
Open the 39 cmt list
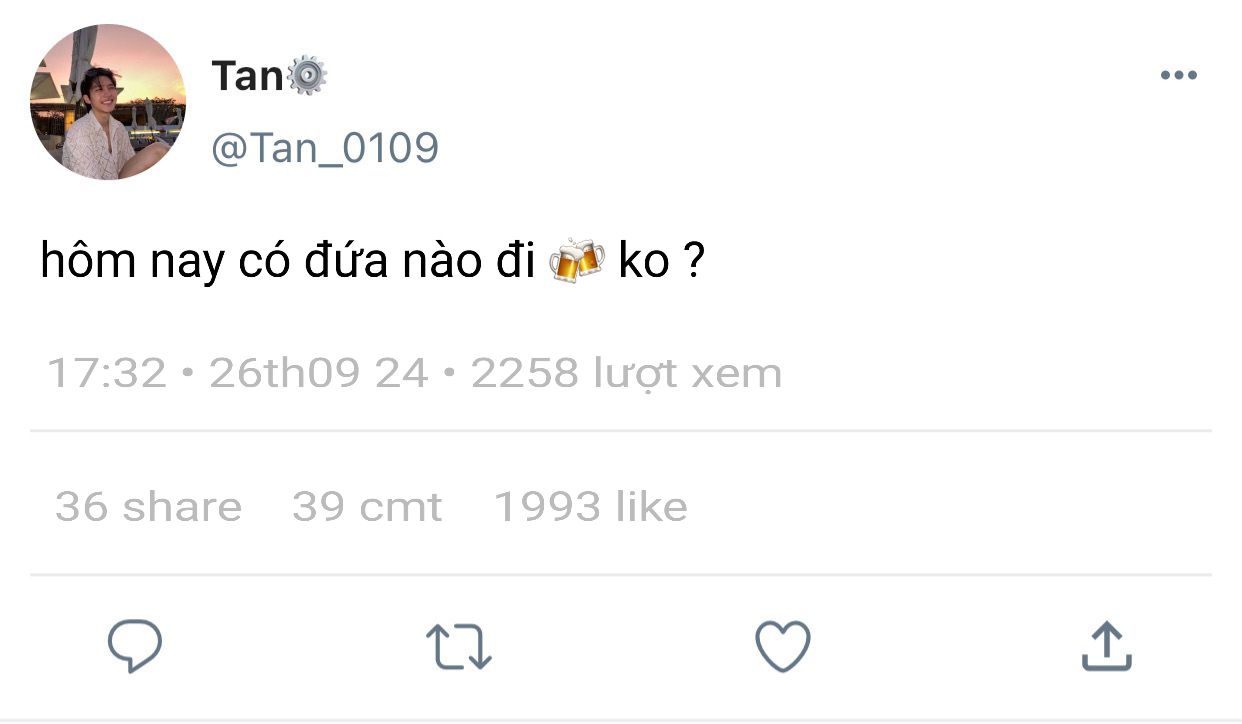(367, 507)
